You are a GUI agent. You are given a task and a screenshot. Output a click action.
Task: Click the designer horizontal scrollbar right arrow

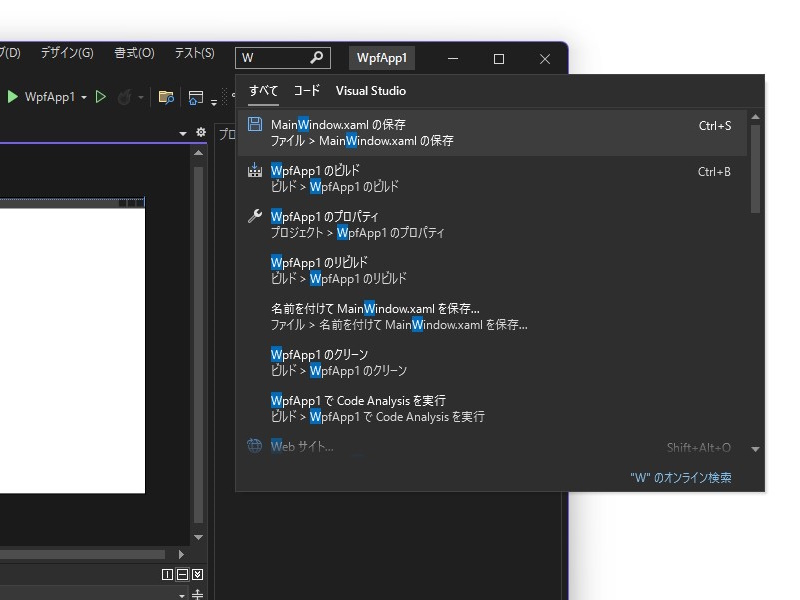(x=181, y=554)
